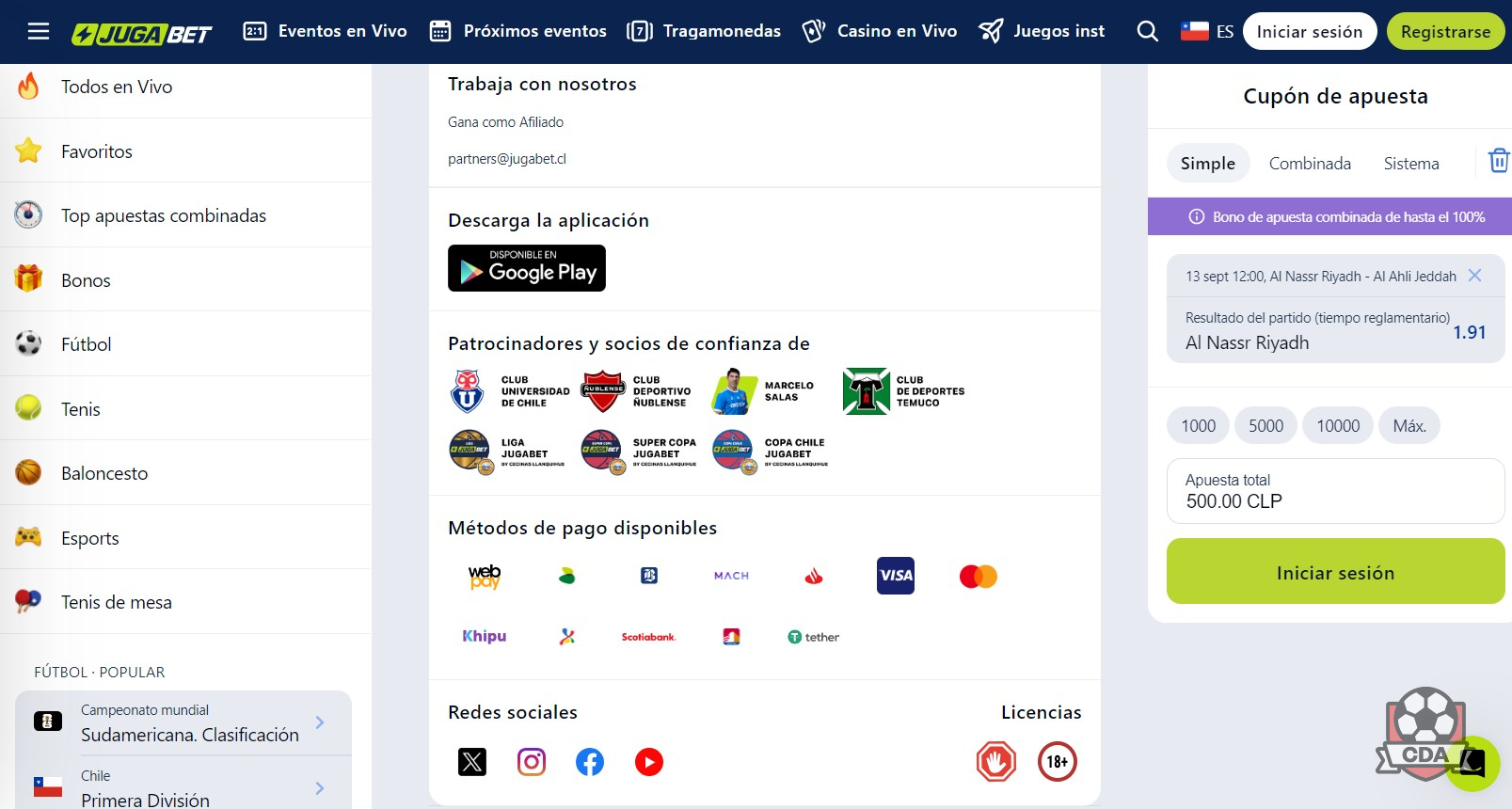This screenshot has width=1512, height=809.
Task: Click the Apuesta total amount field
Action: (x=1335, y=491)
